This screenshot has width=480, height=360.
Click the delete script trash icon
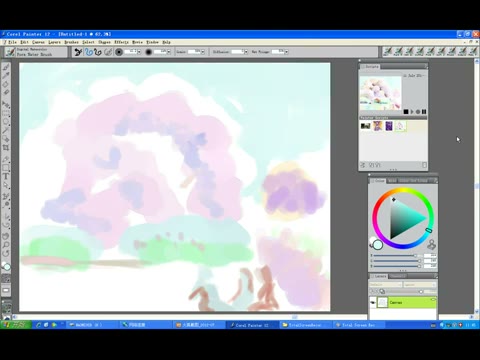(424, 165)
